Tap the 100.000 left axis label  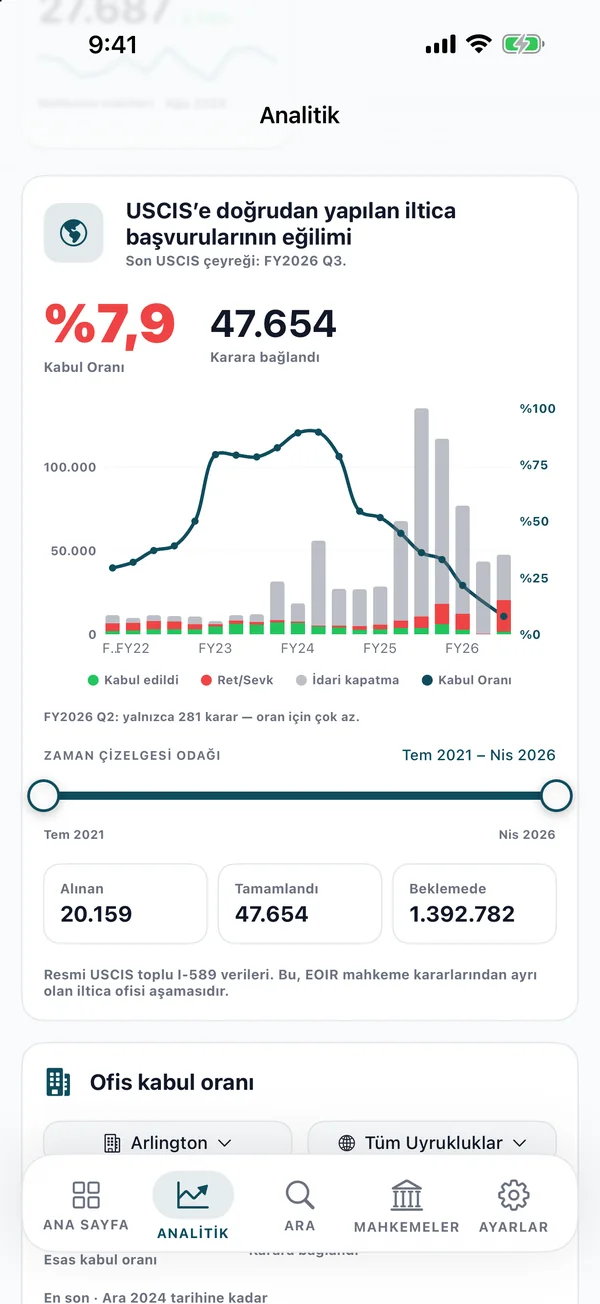[70, 467]
